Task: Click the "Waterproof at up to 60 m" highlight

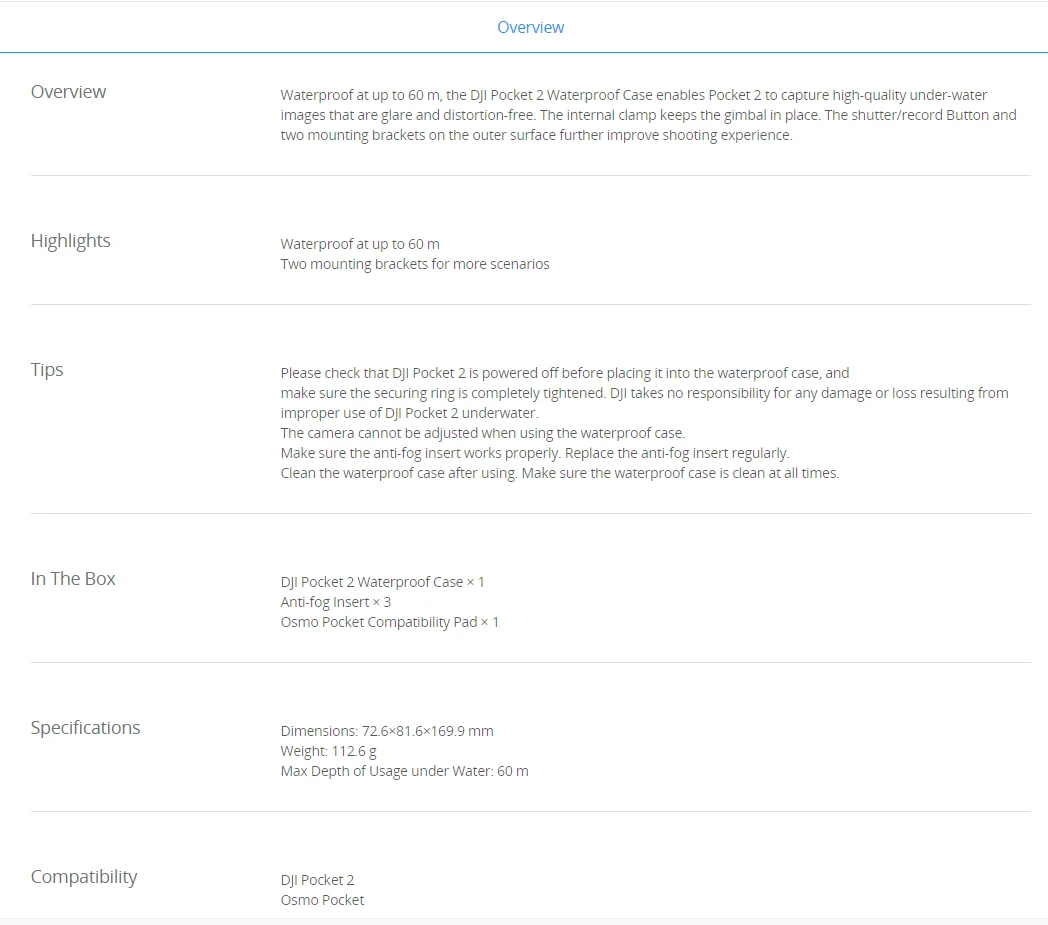Action: pos(360,244)
